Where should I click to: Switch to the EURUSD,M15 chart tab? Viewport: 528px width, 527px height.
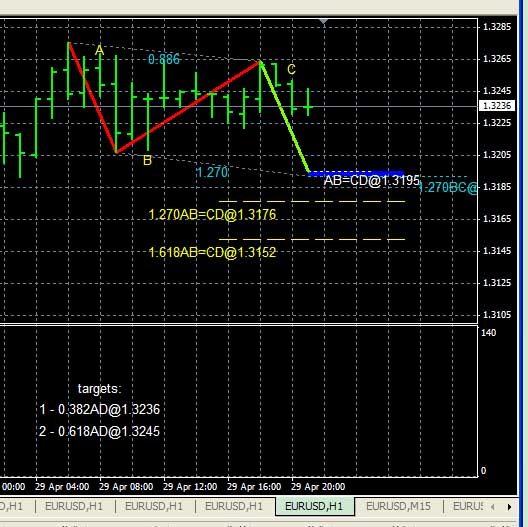pyautogui.click(x=398, y=506)
